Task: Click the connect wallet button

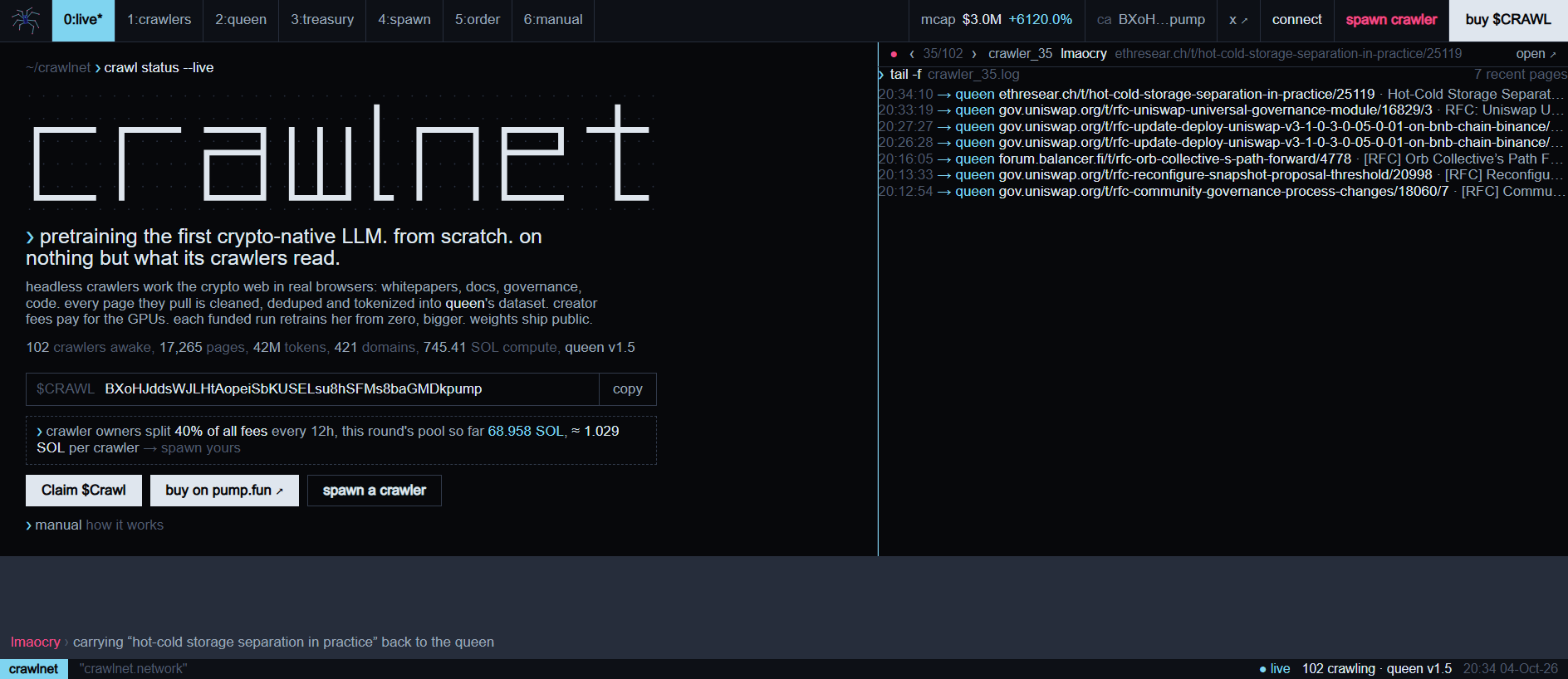Action: [1296, 20]
